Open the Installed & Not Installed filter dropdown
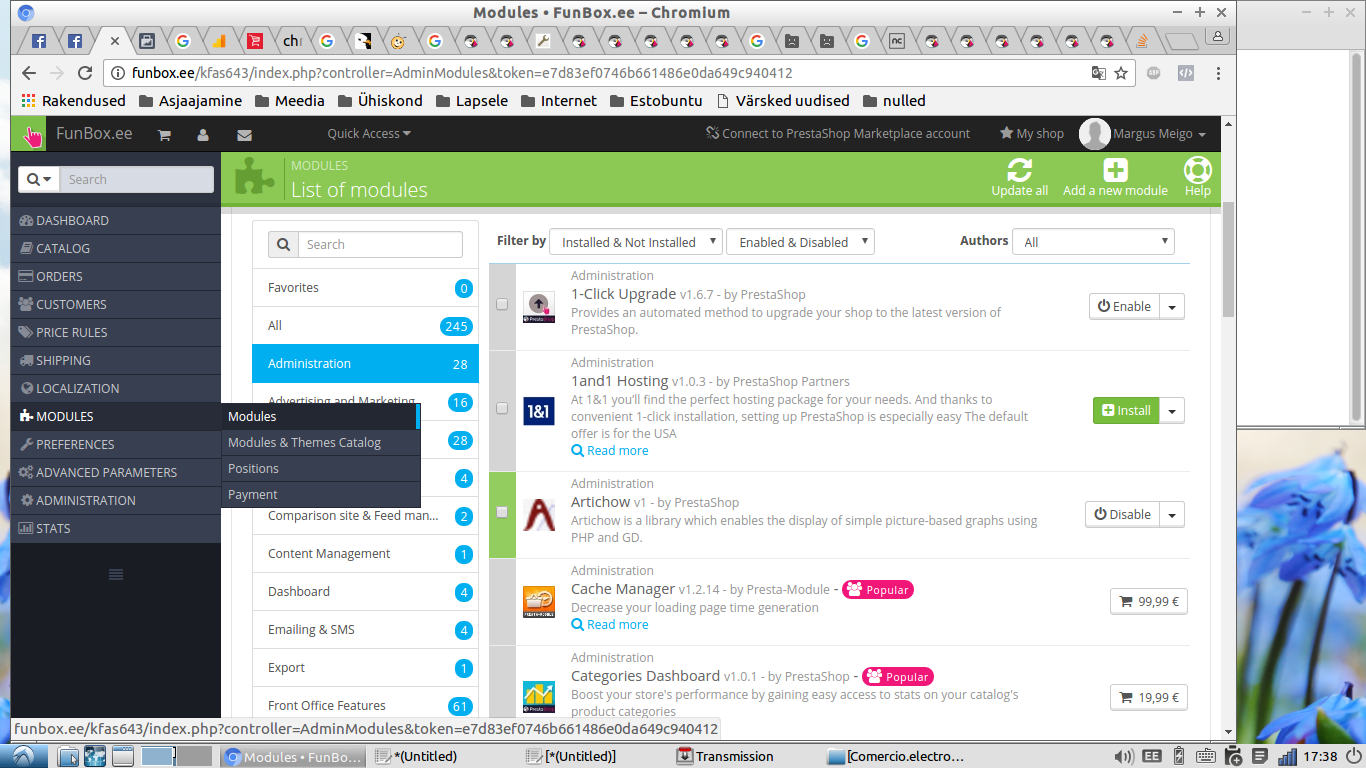The height and width of the screenshot is (768, 1366). (x=636, y=242)
